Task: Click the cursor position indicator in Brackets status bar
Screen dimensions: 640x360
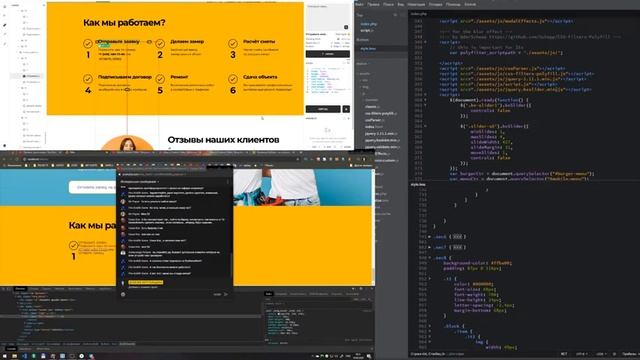Action: [x=427, y=354]
